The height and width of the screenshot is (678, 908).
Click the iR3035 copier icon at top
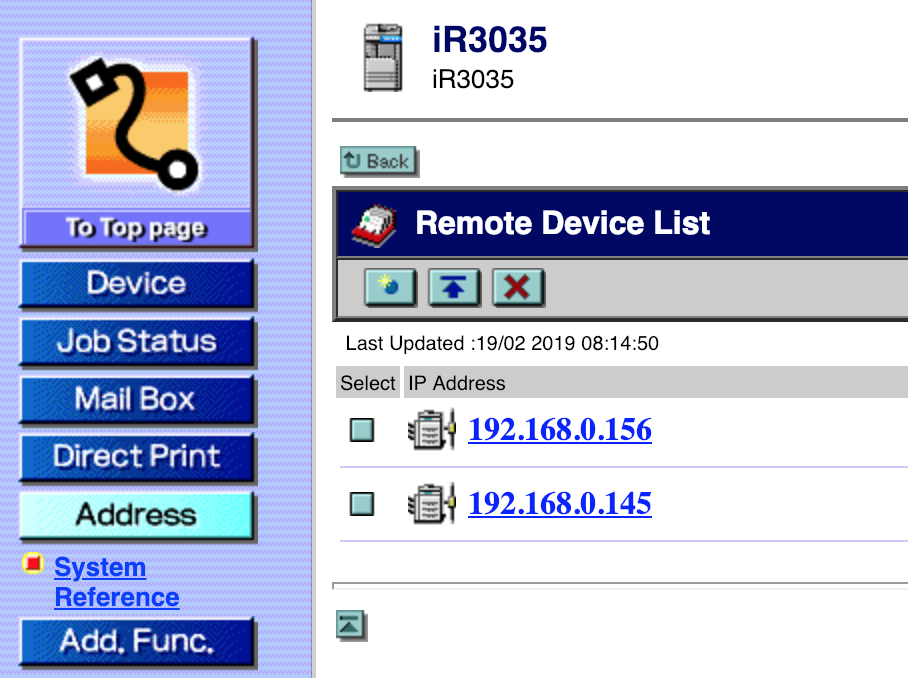coord(386,57)
